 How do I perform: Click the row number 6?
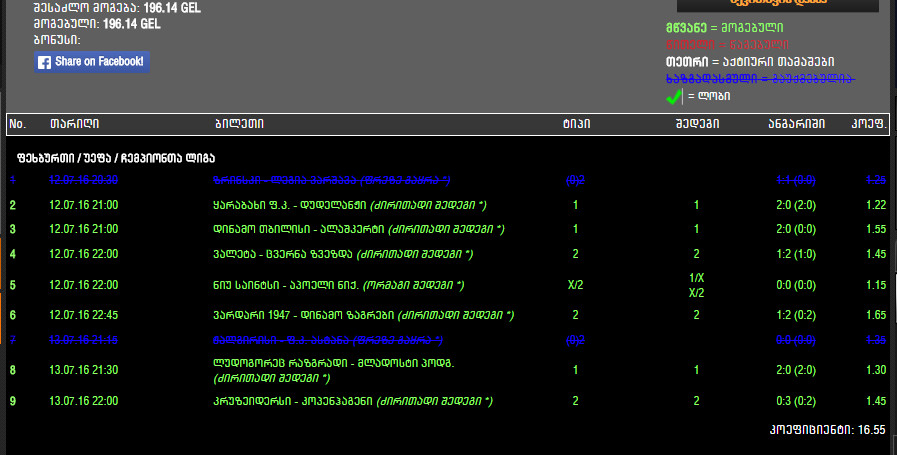pyautogui.click(x=13, y=315)
